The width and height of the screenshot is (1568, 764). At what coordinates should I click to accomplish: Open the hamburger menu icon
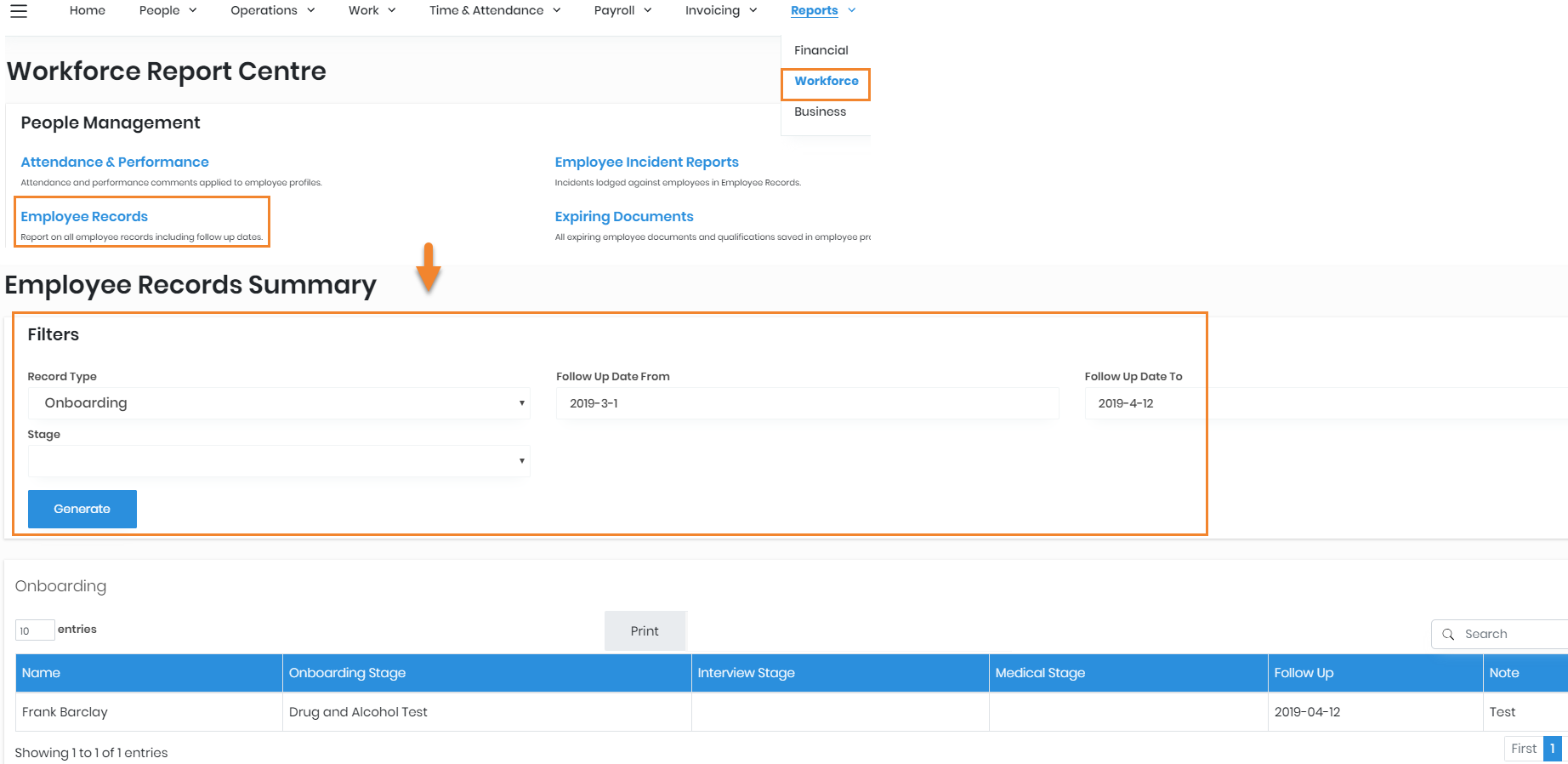19,11
